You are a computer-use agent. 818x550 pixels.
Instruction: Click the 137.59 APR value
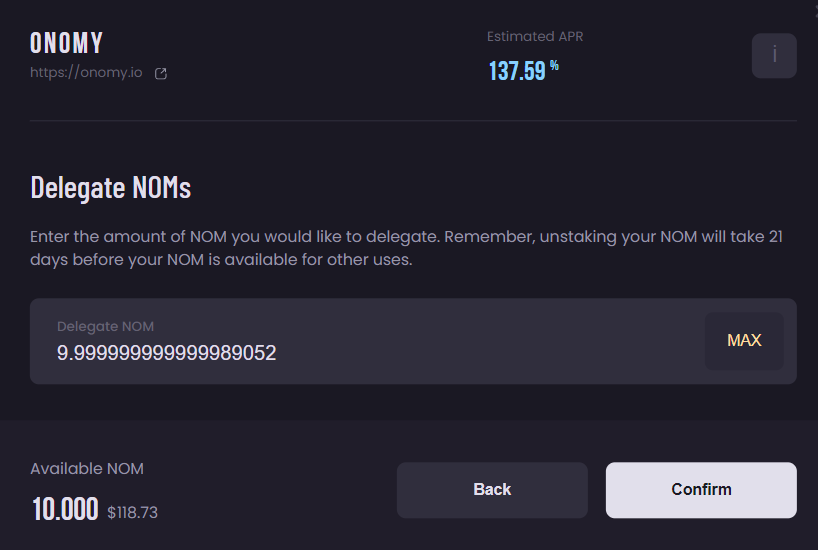coord(517,71)
